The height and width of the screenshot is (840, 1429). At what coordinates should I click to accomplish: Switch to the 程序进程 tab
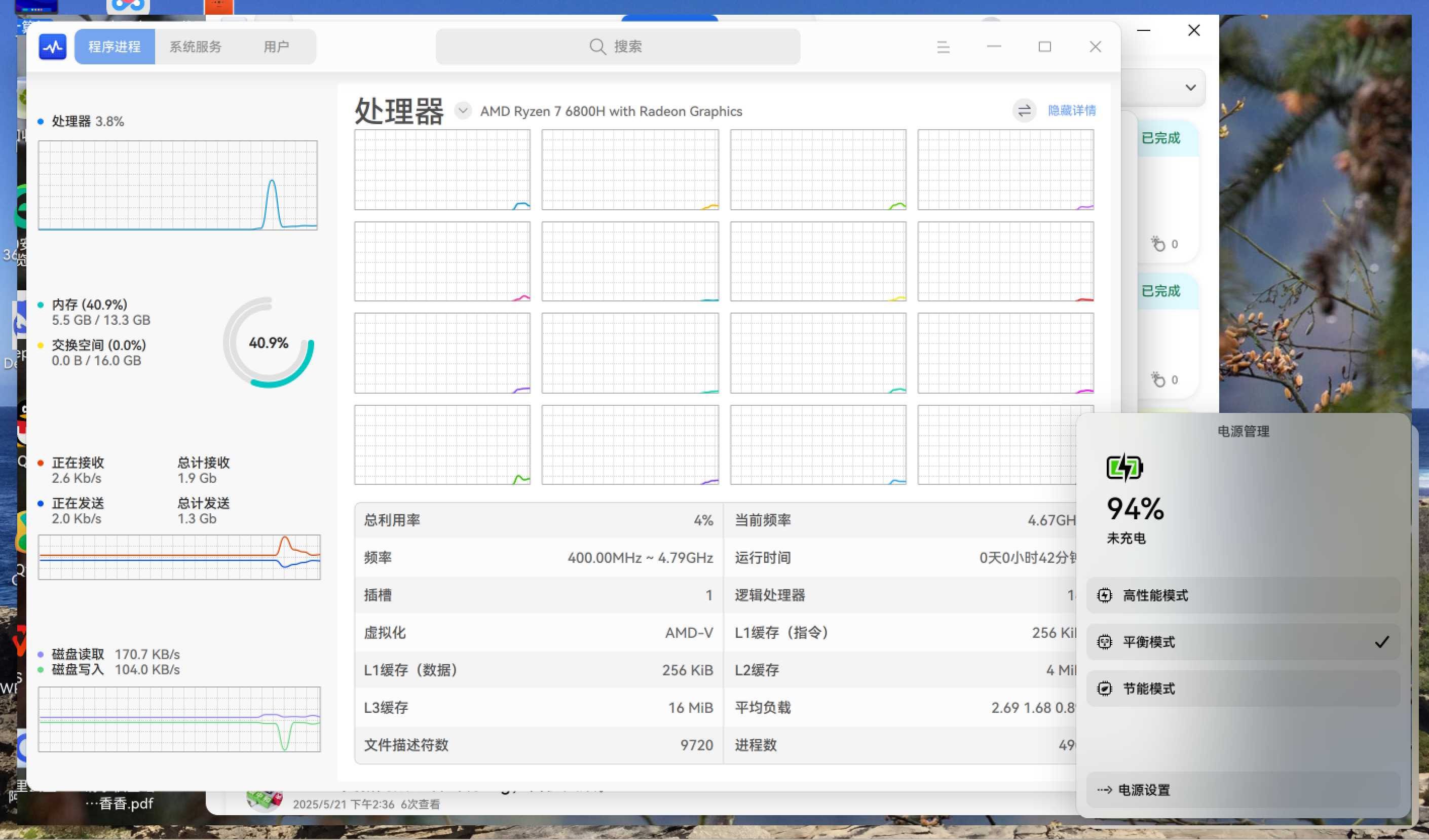115,47
